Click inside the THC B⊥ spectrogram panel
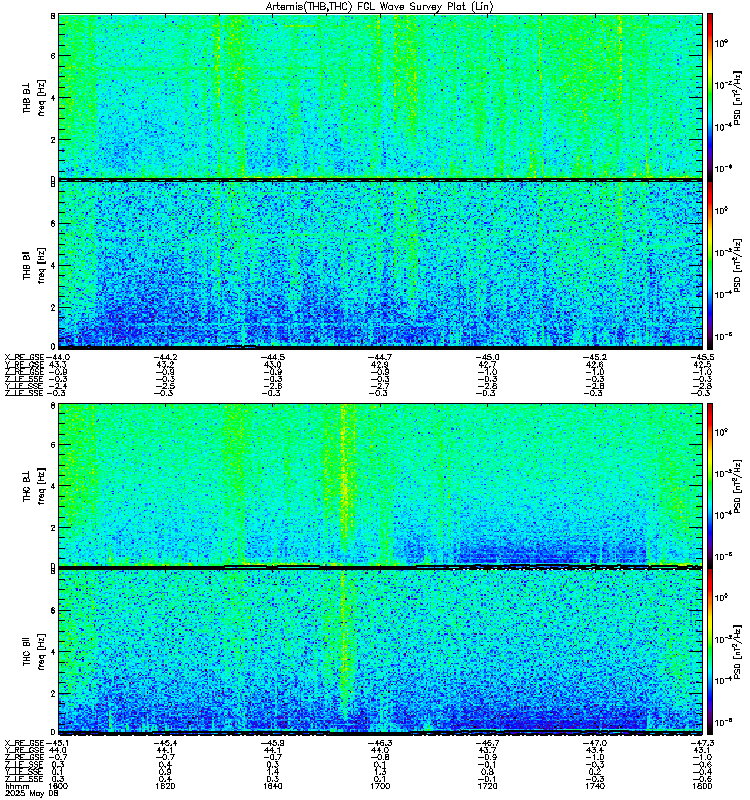750x800 pixels. (380, 485)
